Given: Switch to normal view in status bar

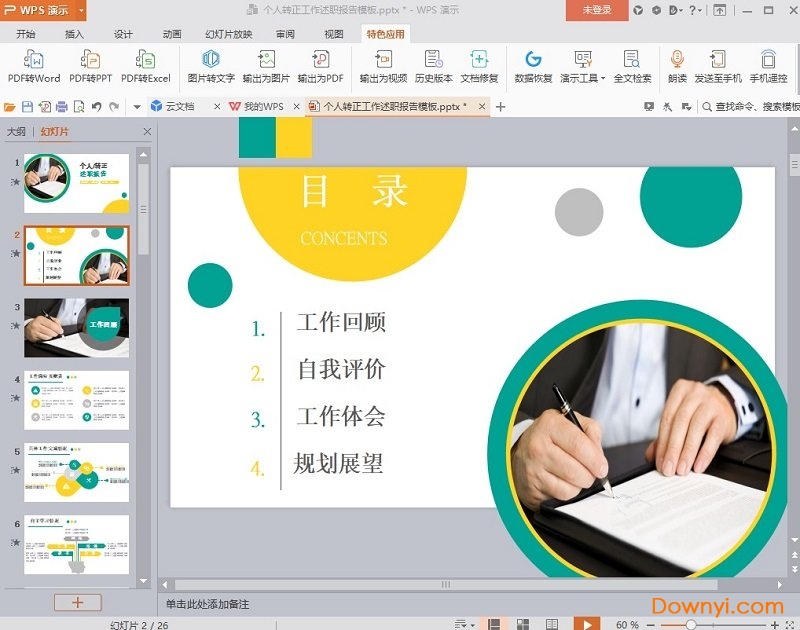Looking at the screenshot, I should tap(493, 624).
